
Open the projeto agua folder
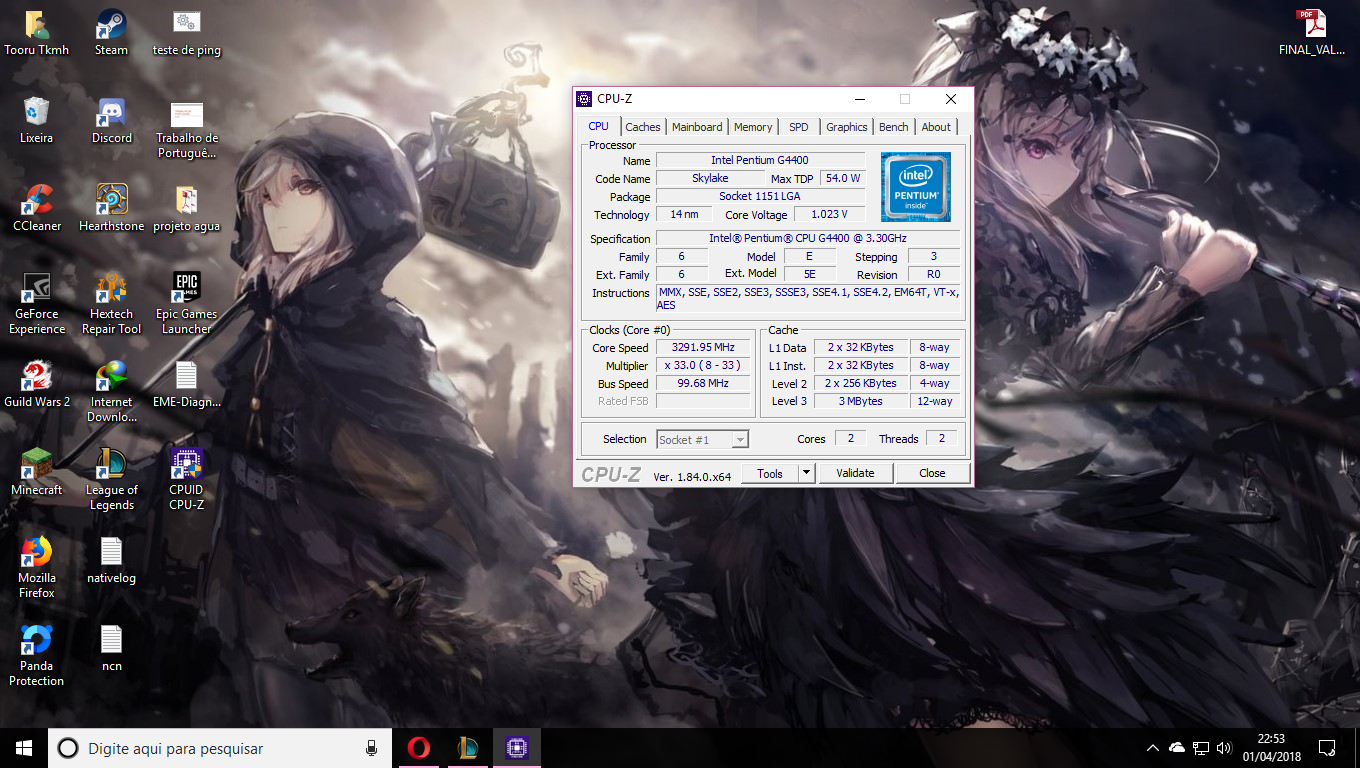(x=187, y=207)
